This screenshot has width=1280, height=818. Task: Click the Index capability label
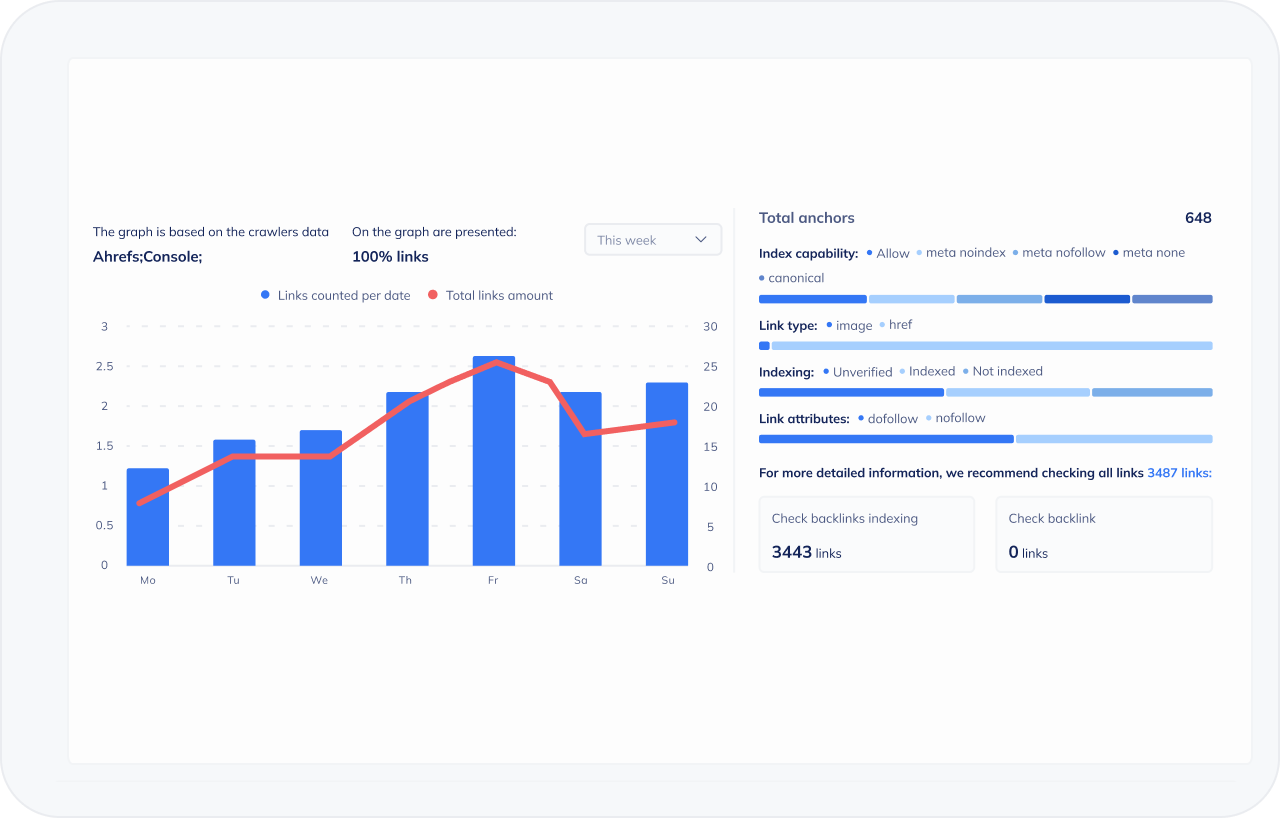click(x=808, y=253)
